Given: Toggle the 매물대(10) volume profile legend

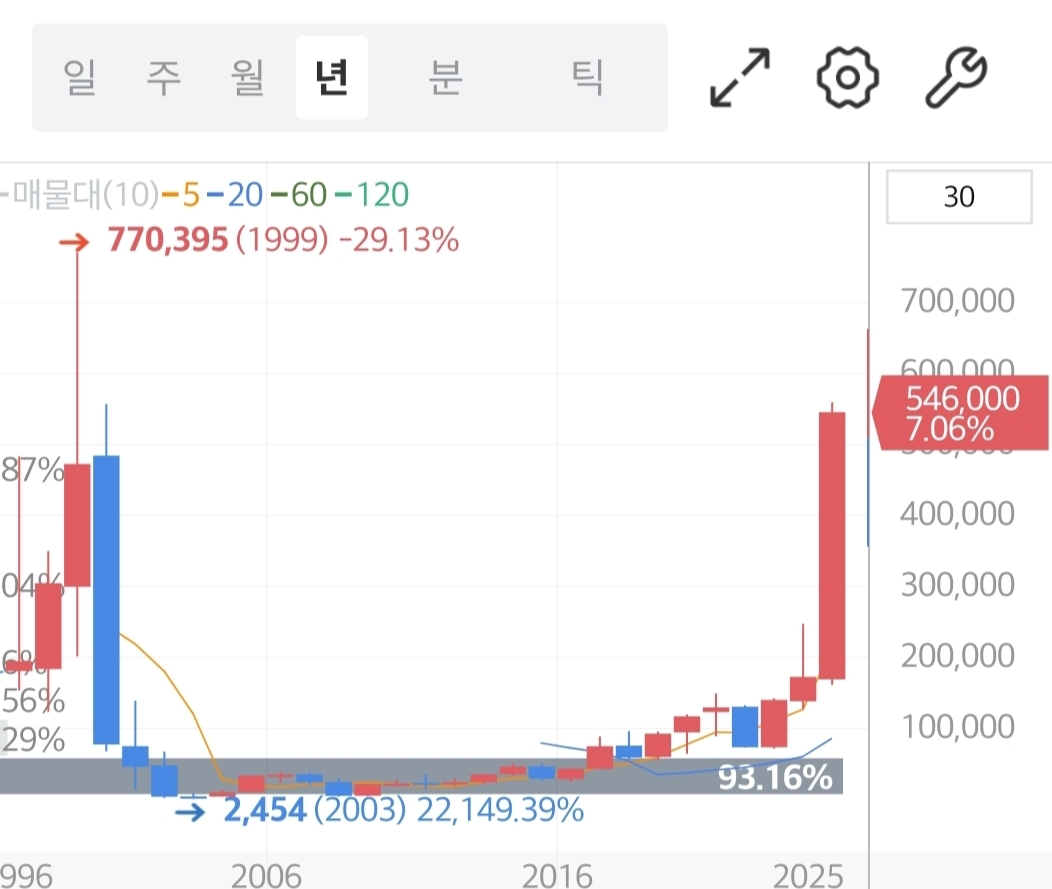Looking at the screenshot, I should click(x=82, y=194).
